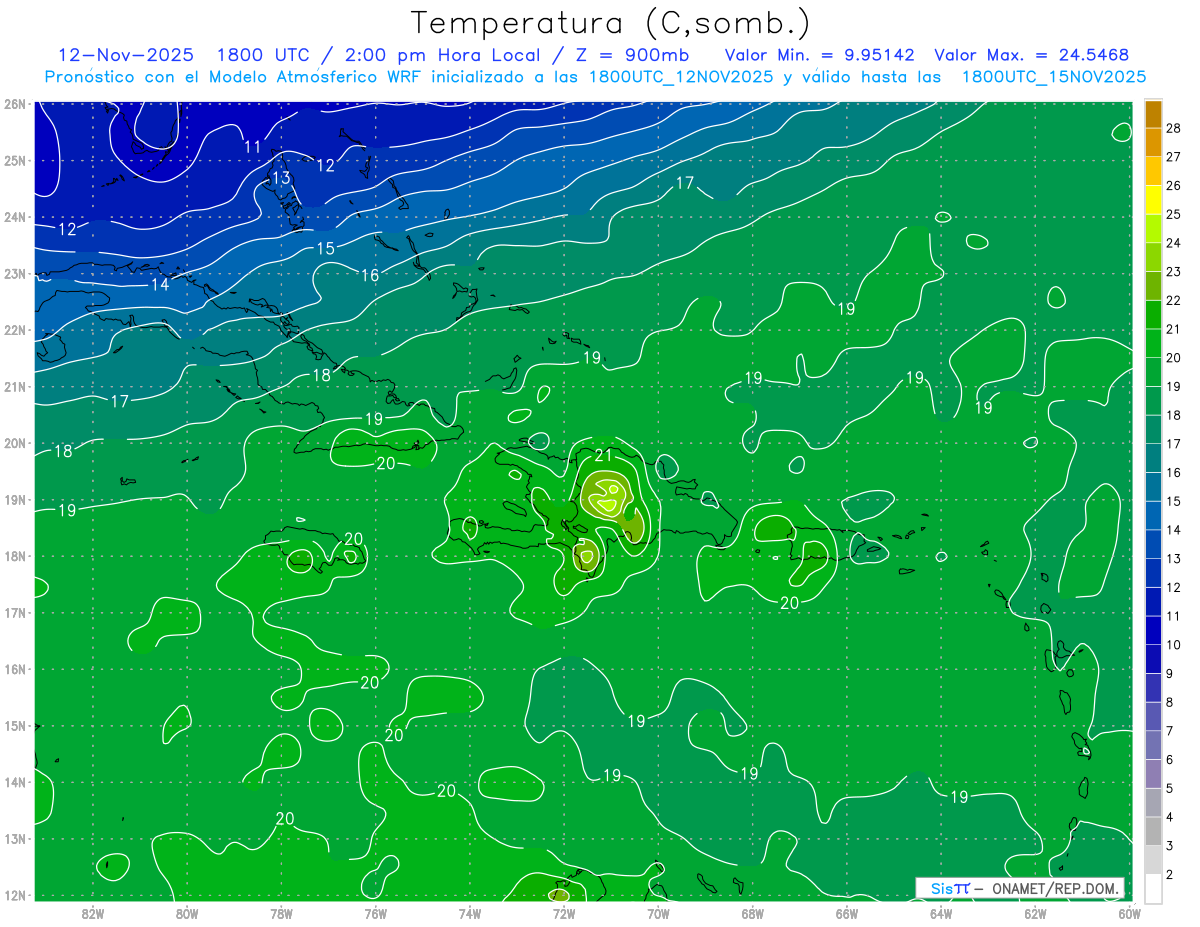Click latitude tick label "26N"
The width and height of the screenshot is (1200, 927).
click(15, 103)
